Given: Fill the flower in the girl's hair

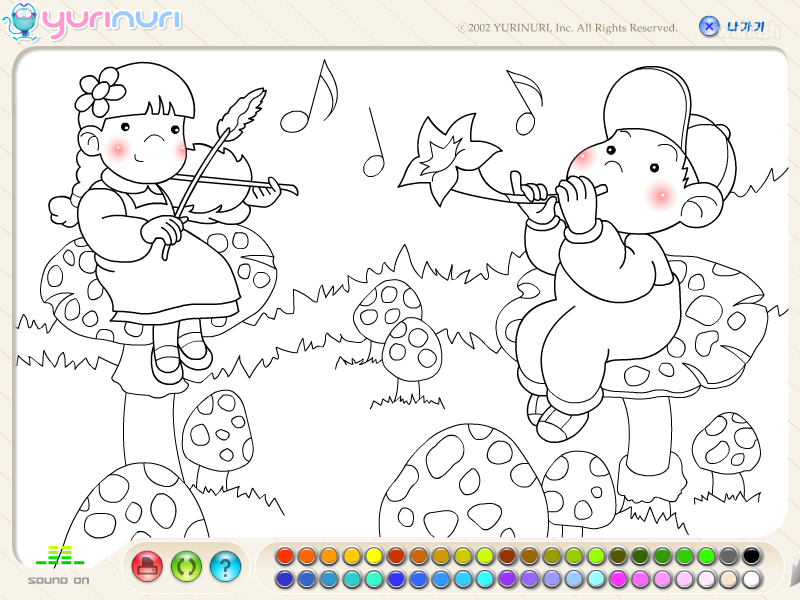Looking at the screenshot, I should tap(101, 91).
